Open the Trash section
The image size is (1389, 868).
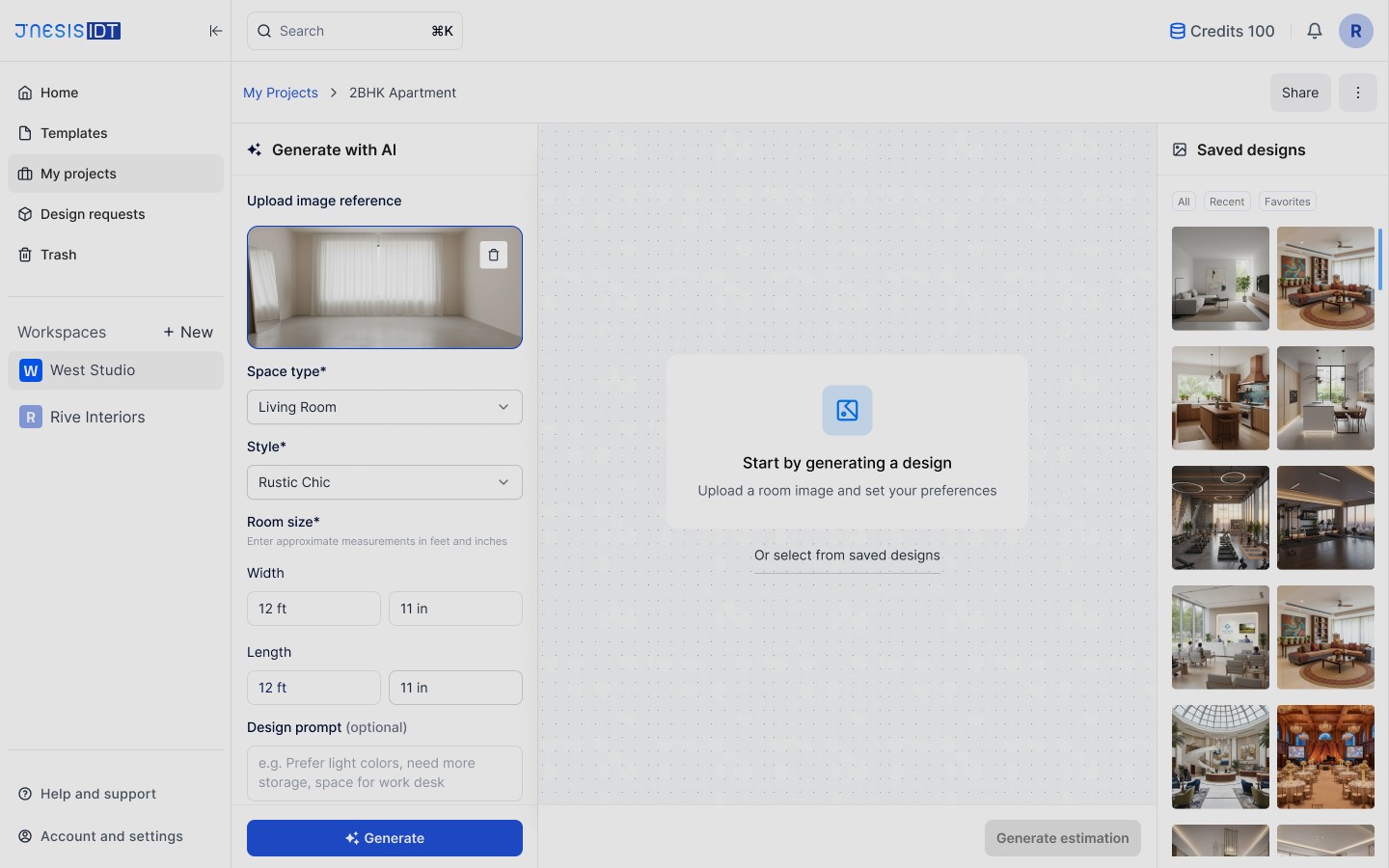click(x=58, y=255)
